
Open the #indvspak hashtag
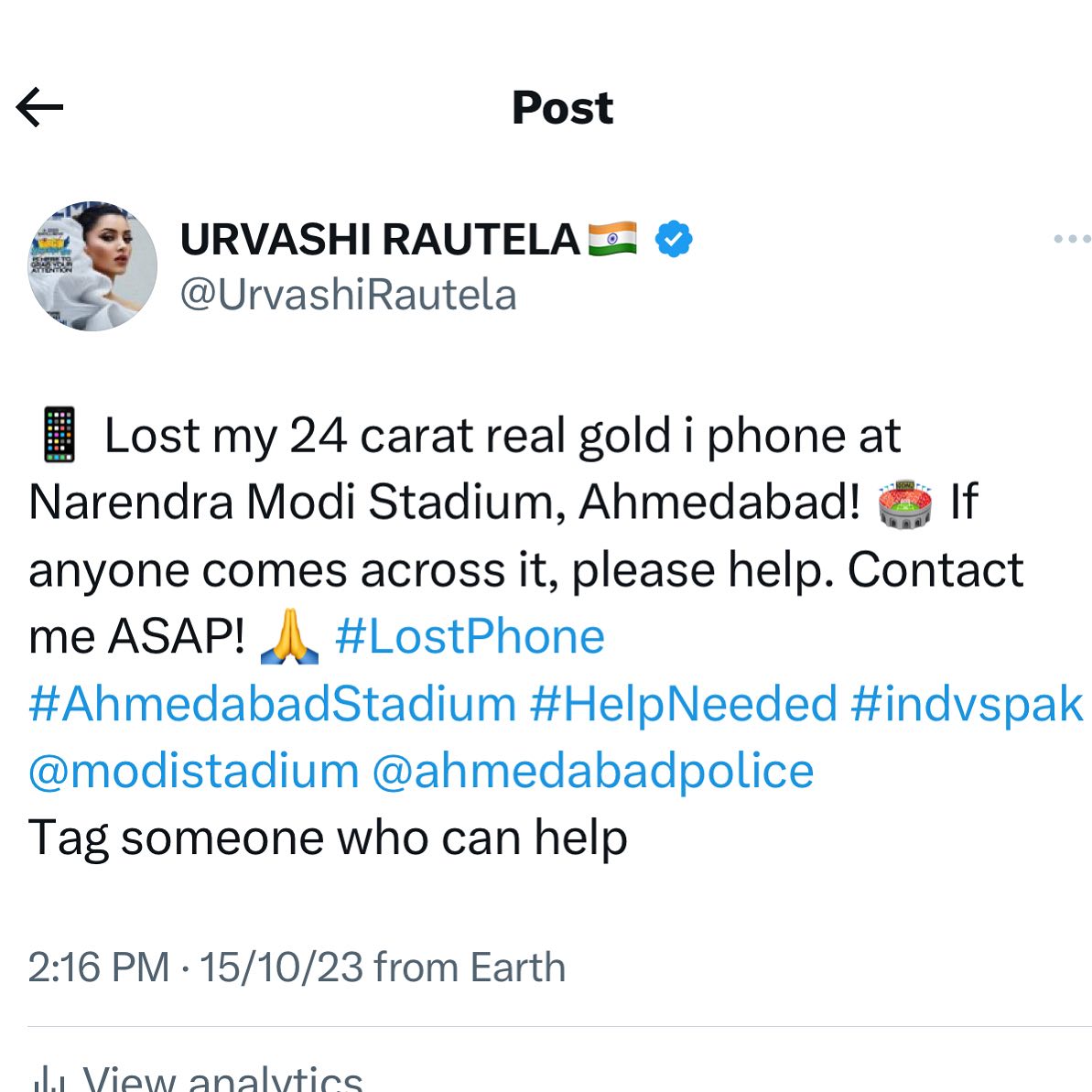tap(967, 703)
